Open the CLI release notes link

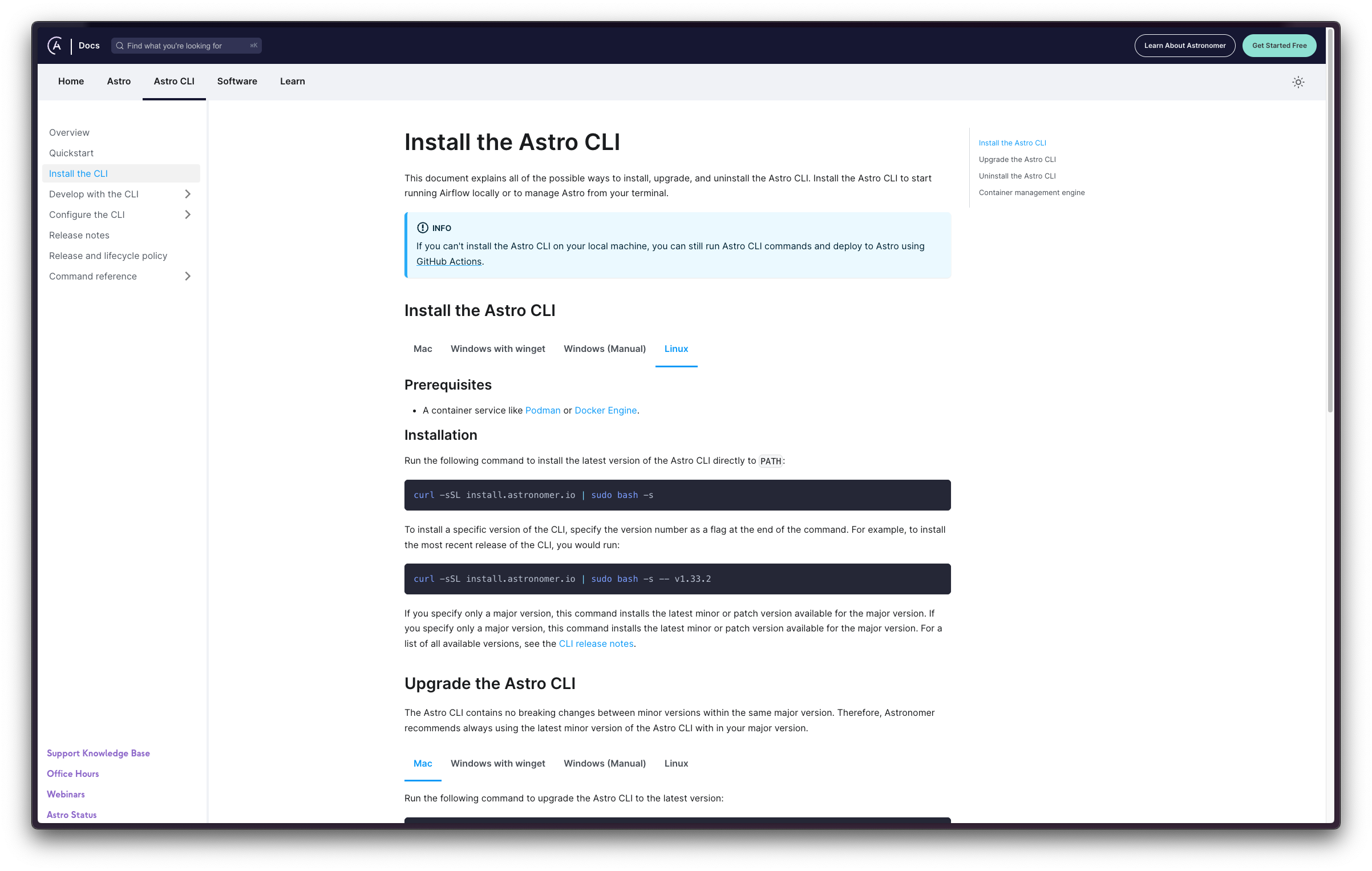coord(596,644)
